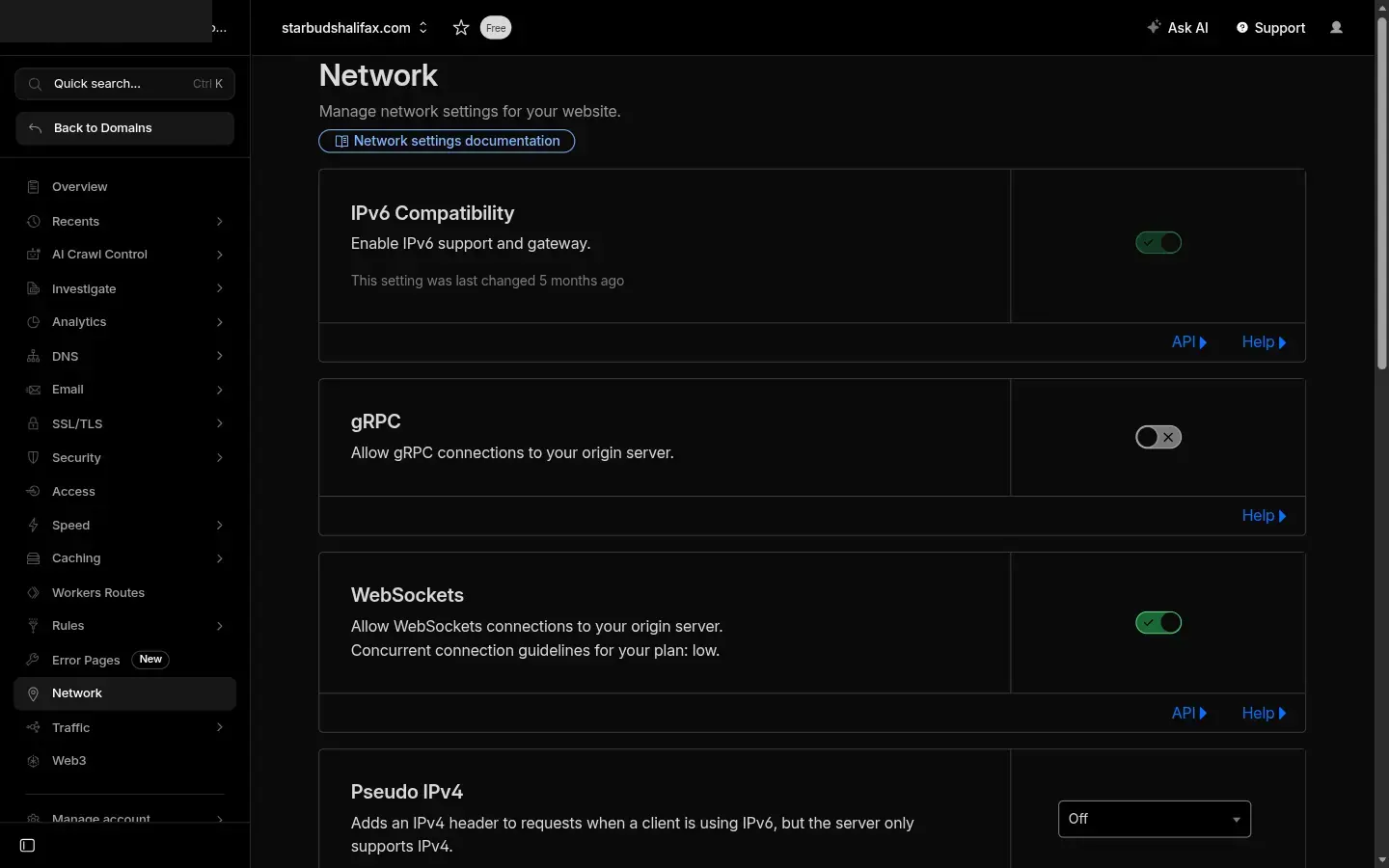
Task: Open the Support menu
Action: click(1270, 28)
